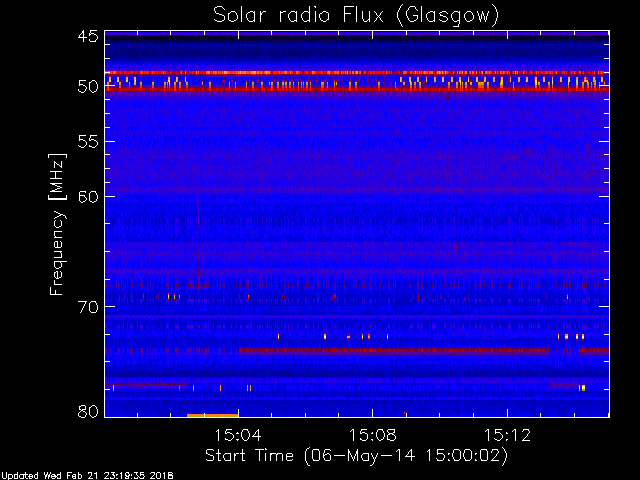Select the 60 frequency tick label
Viewport: 640px width, 480px height.
click(88, 197)
